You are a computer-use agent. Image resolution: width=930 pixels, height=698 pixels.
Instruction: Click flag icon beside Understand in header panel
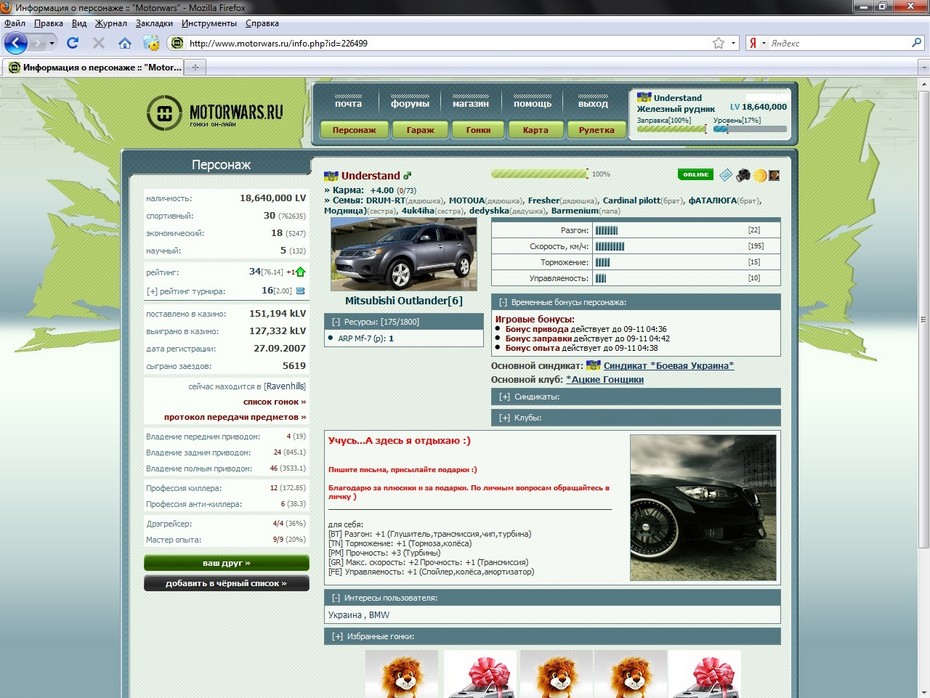point(644,97)
